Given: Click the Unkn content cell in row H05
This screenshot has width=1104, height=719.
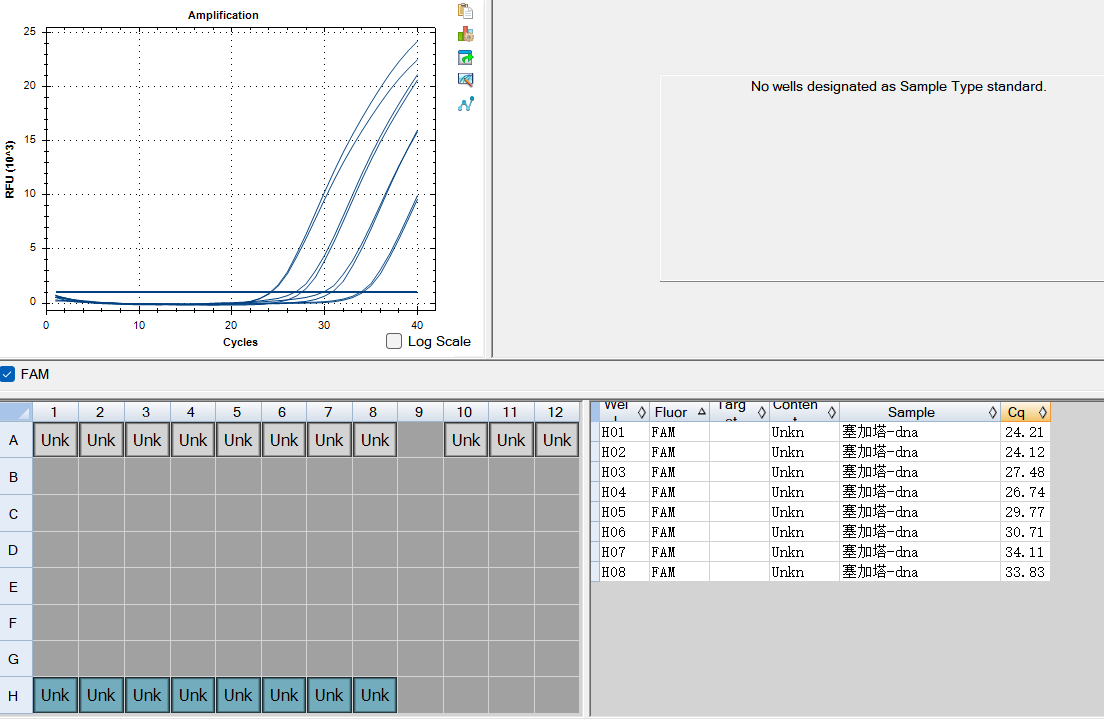Looking at the screenshot, I should (x=804, y=512).
